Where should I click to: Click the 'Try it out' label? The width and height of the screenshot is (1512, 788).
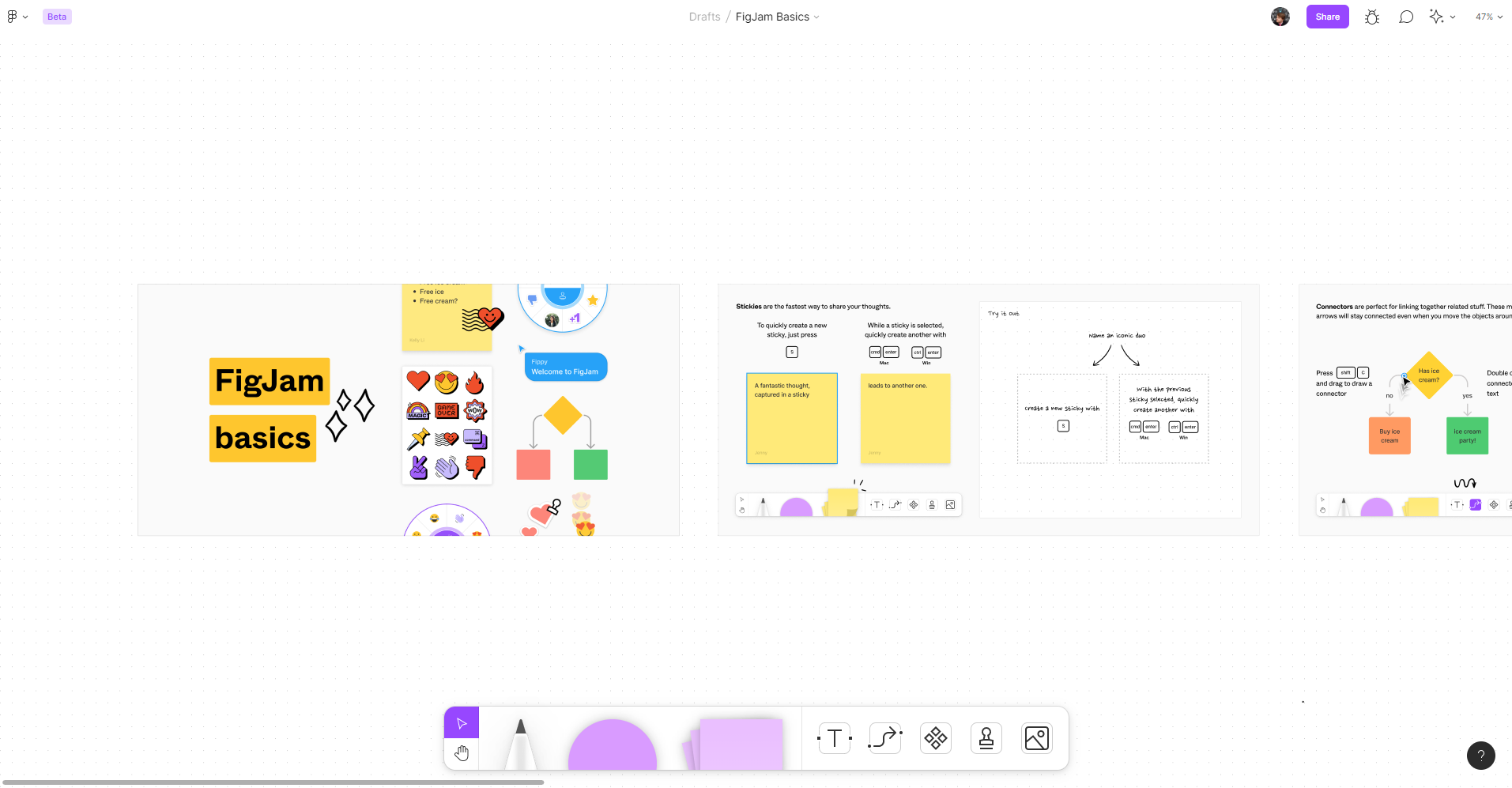tap(1004, 314)
